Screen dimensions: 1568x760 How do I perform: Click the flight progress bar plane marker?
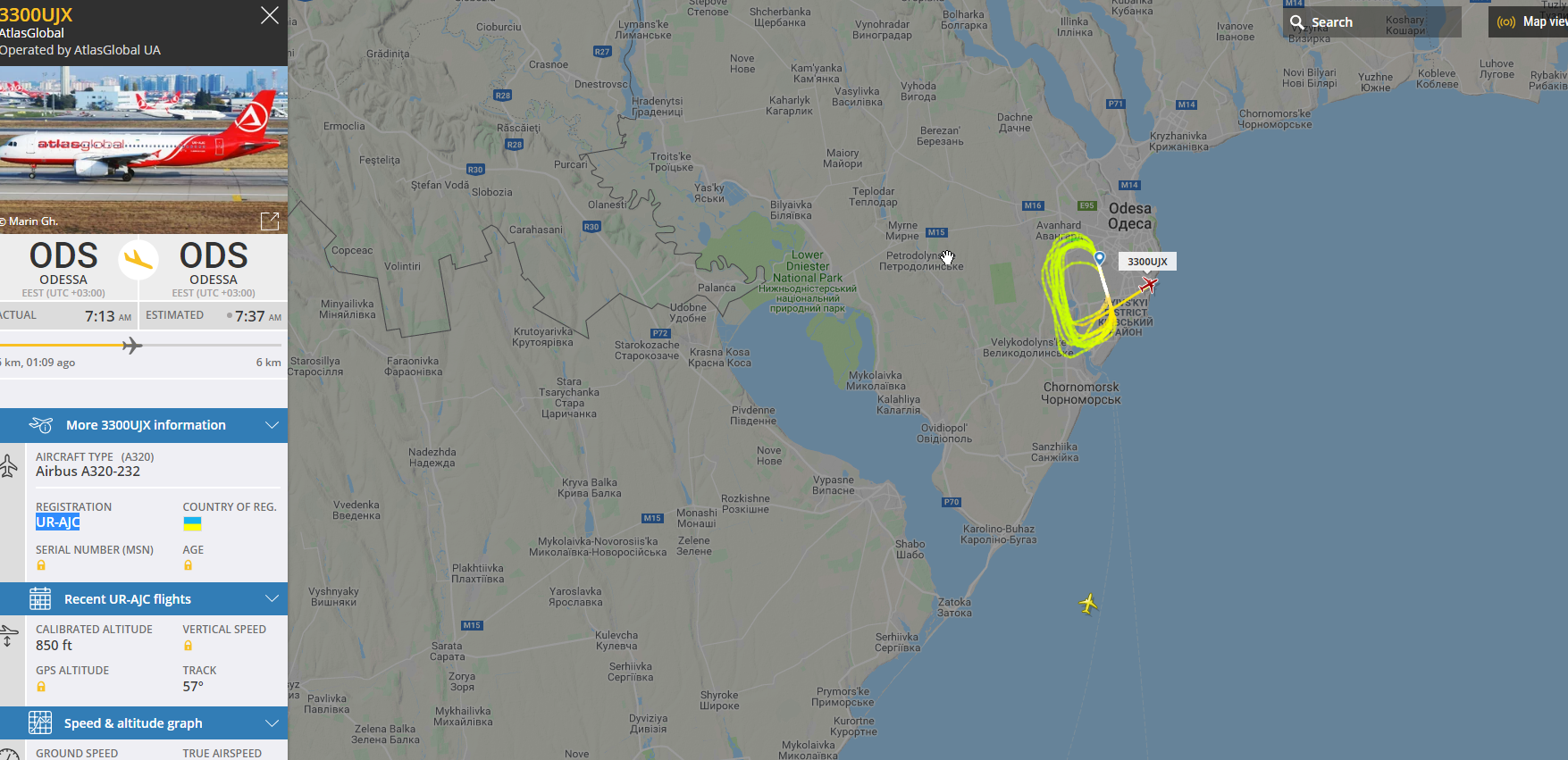[x=132, y=346]
